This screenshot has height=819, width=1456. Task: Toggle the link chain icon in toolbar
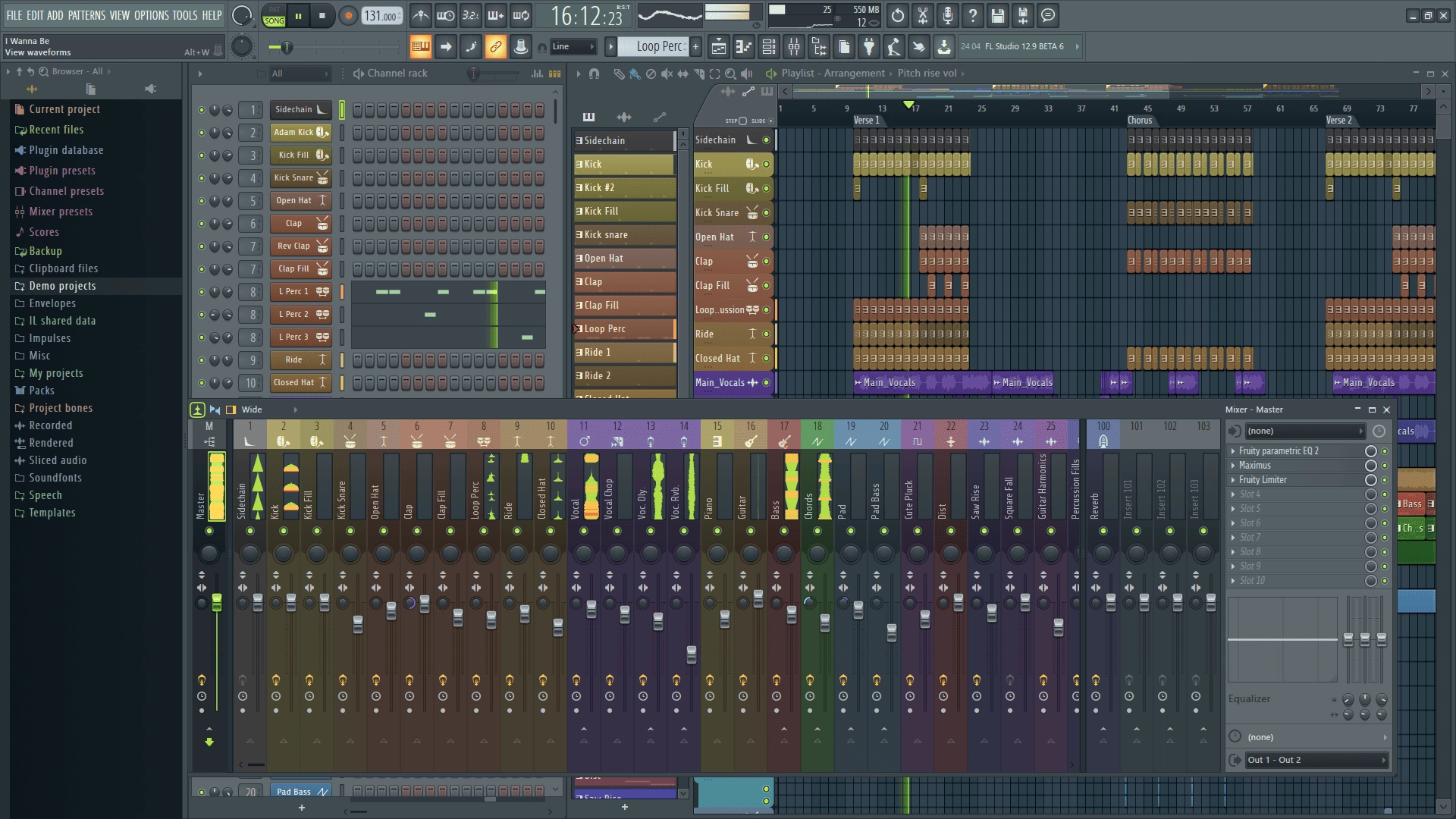pyautogui.click(x=495, y=47)
